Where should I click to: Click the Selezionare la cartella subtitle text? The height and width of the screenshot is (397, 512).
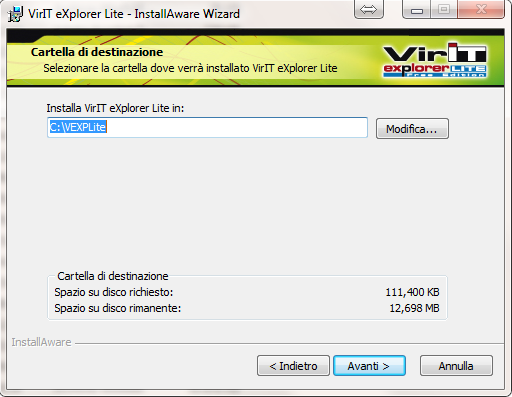190,68
